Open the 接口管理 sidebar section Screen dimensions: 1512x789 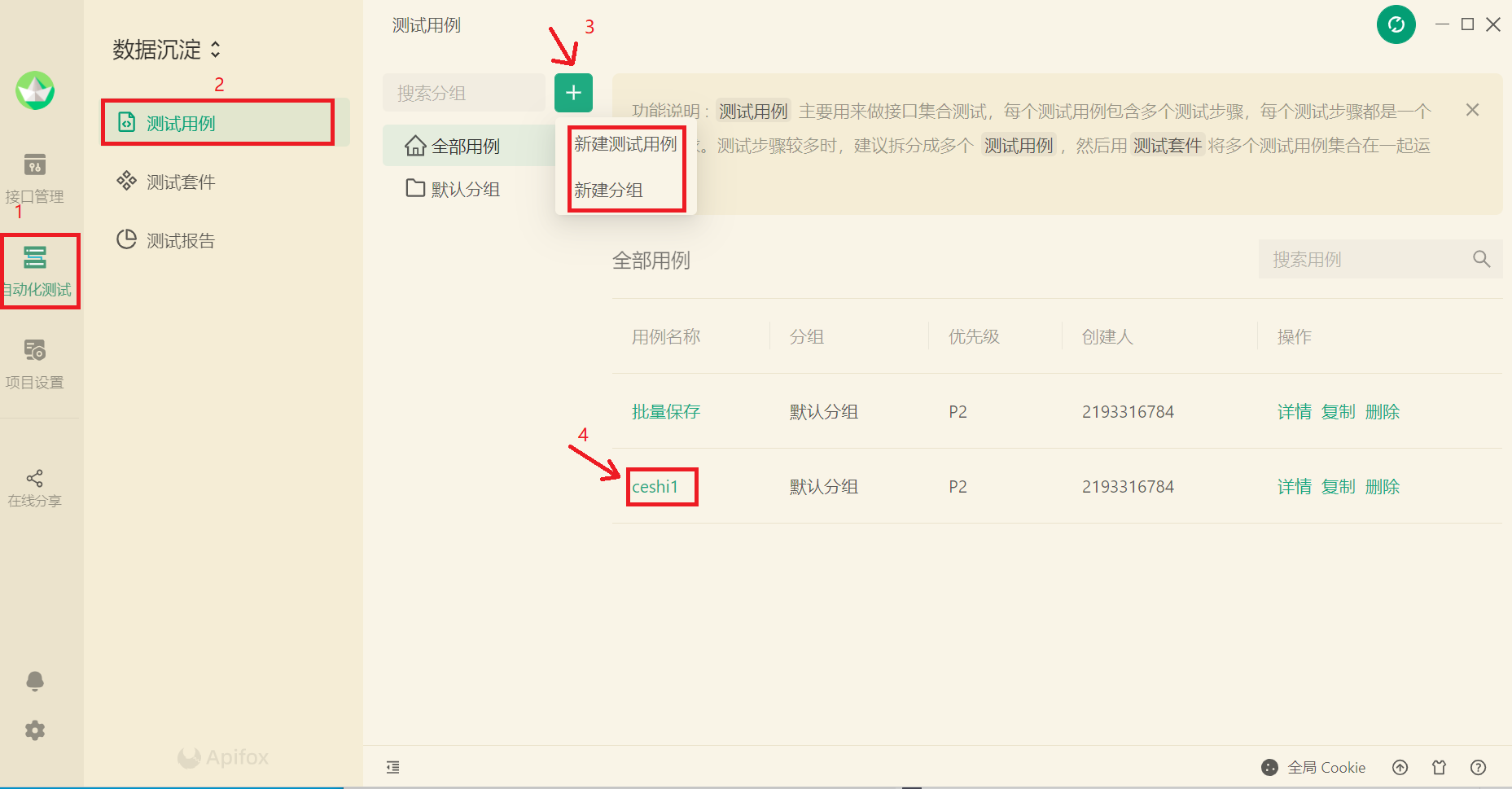click(x=34, y=178)
